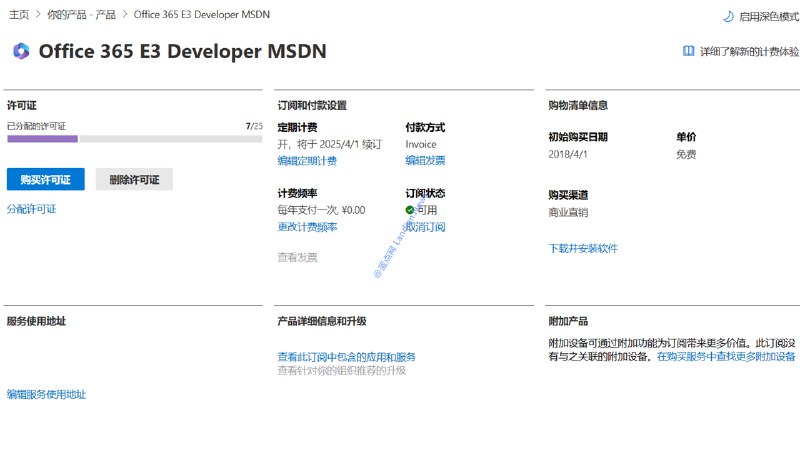Click 取消订阅 link
800x470 pixels.
[x=426, y=227]
